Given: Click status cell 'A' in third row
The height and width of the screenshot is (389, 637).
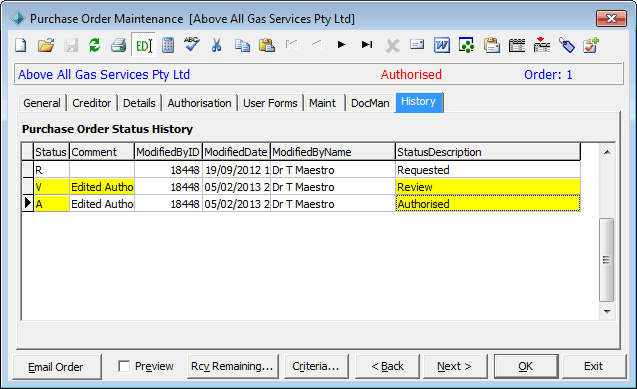Looking at the screenshot, I should tap(51, 204).
